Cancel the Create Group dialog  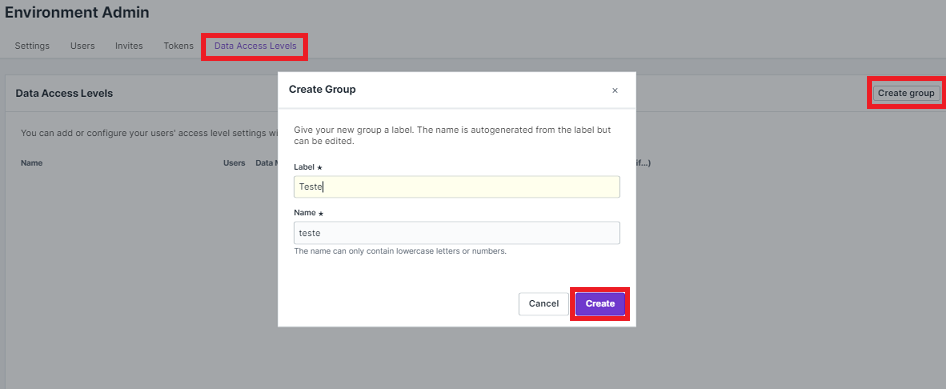click(x=544, y=303)
